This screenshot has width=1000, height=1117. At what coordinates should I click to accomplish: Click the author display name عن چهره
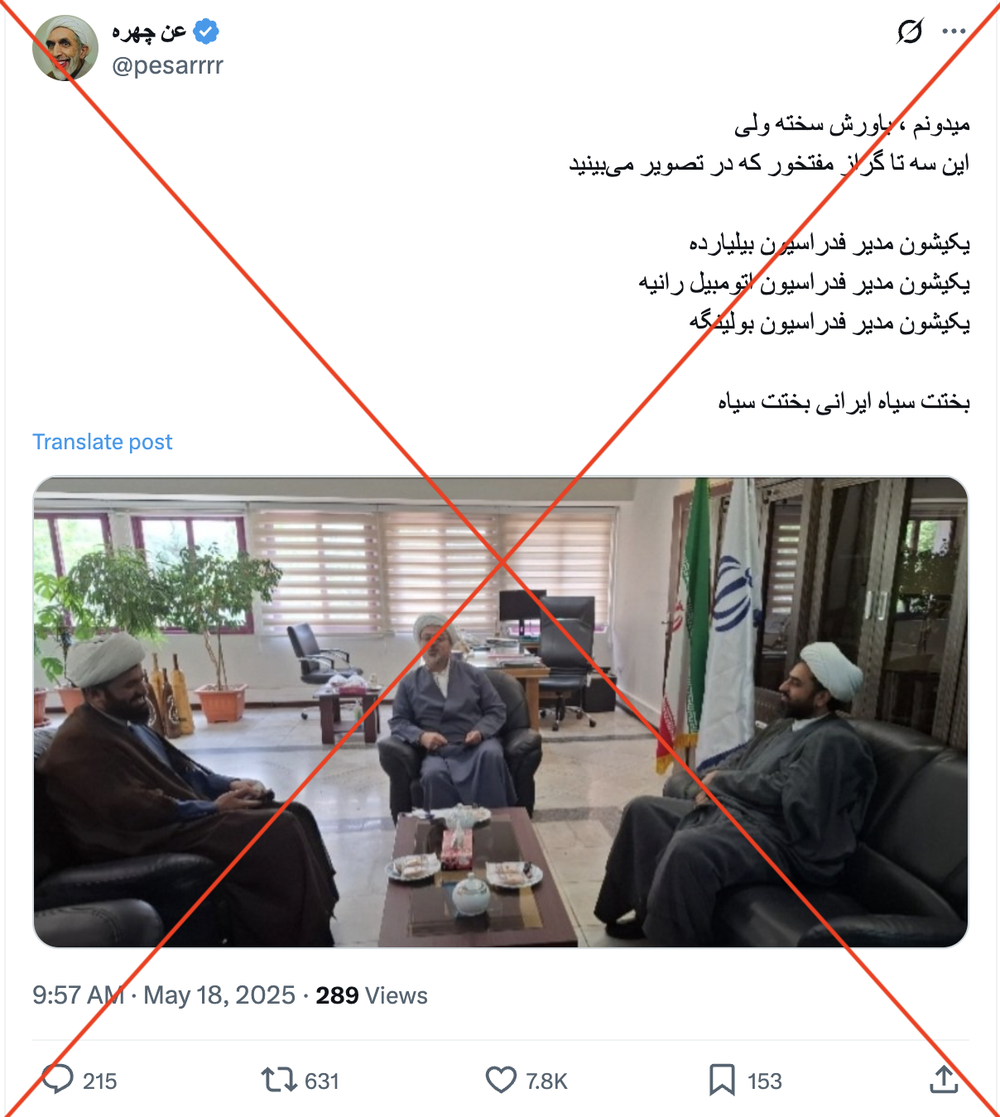149,31
